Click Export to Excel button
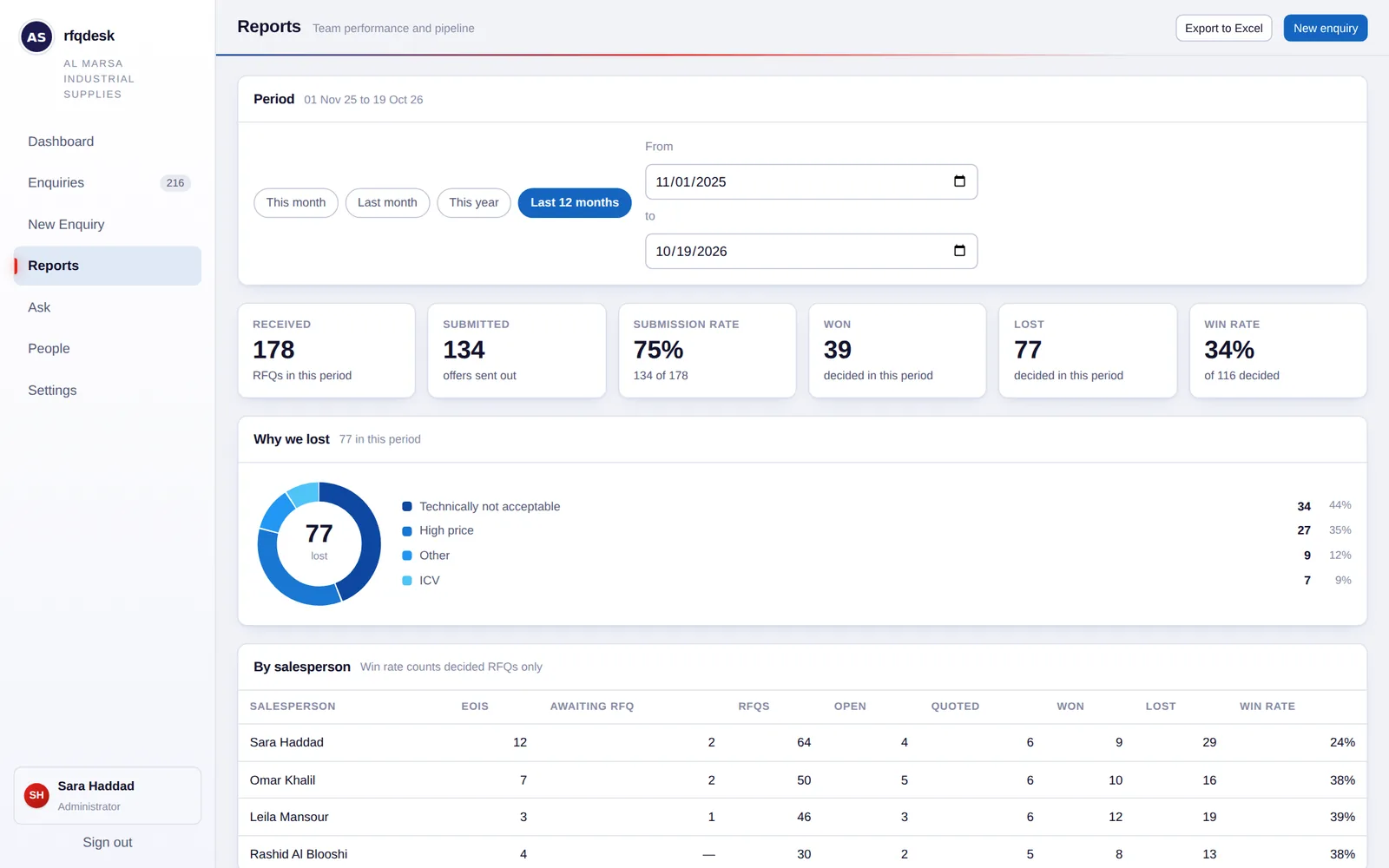Viewport: 1389px width, 868px height. pyautogui.click(x=1224, y=28)
